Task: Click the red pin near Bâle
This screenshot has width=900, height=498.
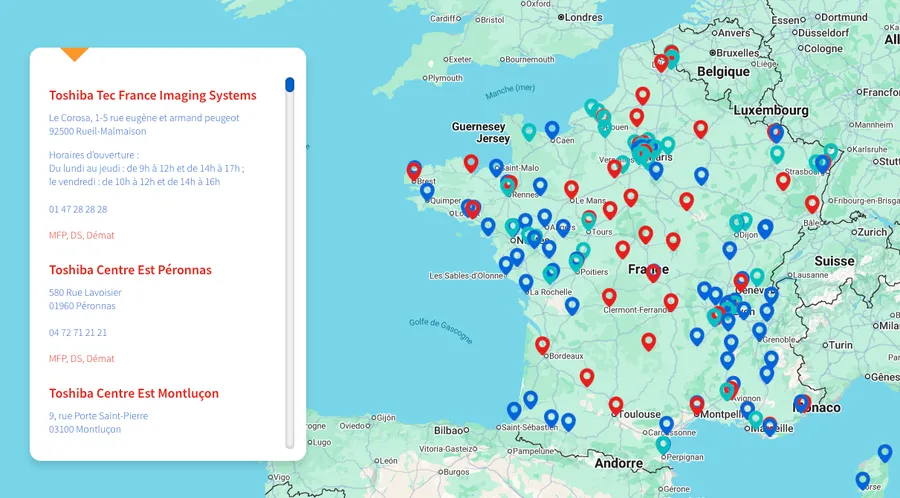Action: pos(812,203)
